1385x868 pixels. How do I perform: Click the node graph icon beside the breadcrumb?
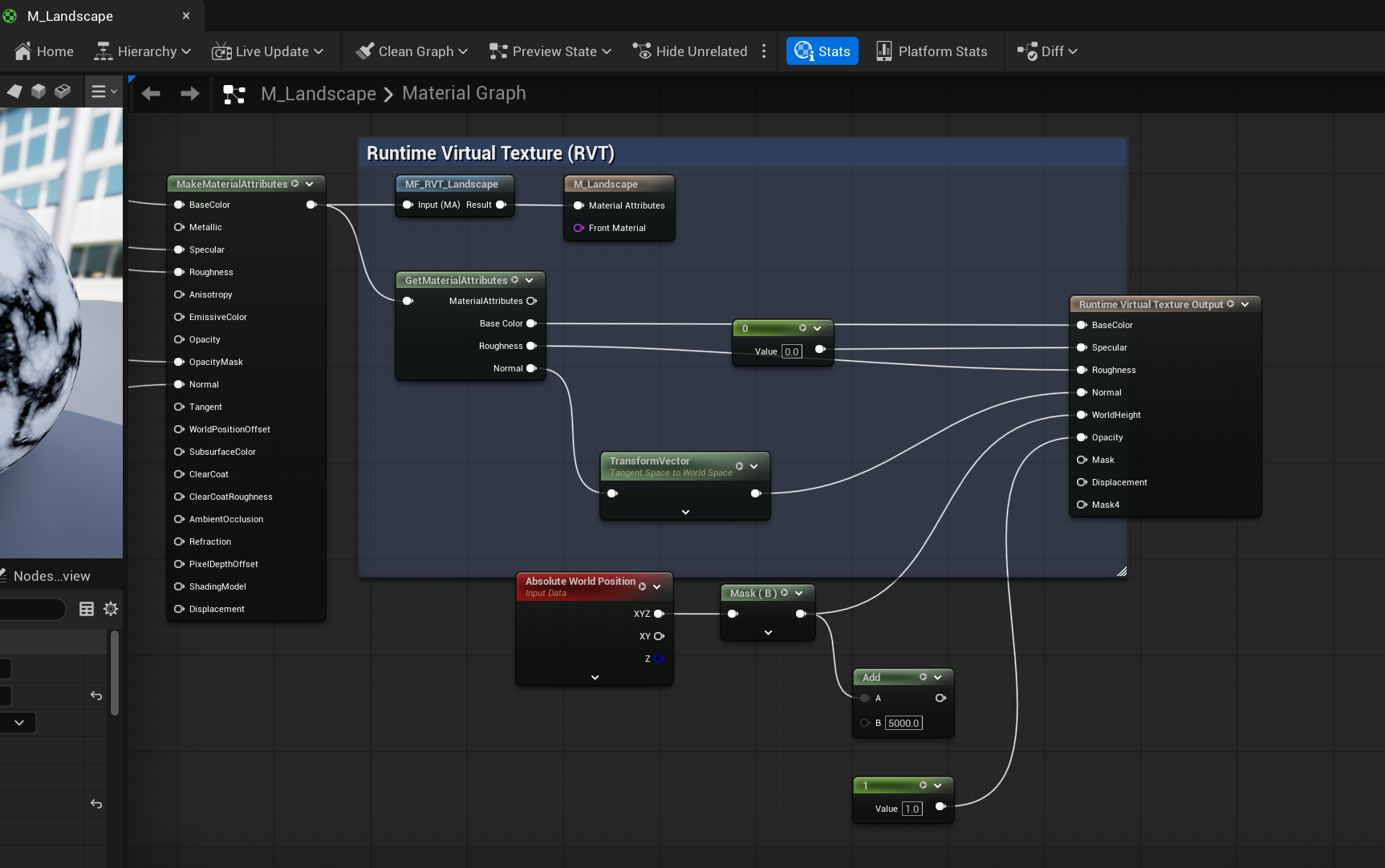coord(234,94)
